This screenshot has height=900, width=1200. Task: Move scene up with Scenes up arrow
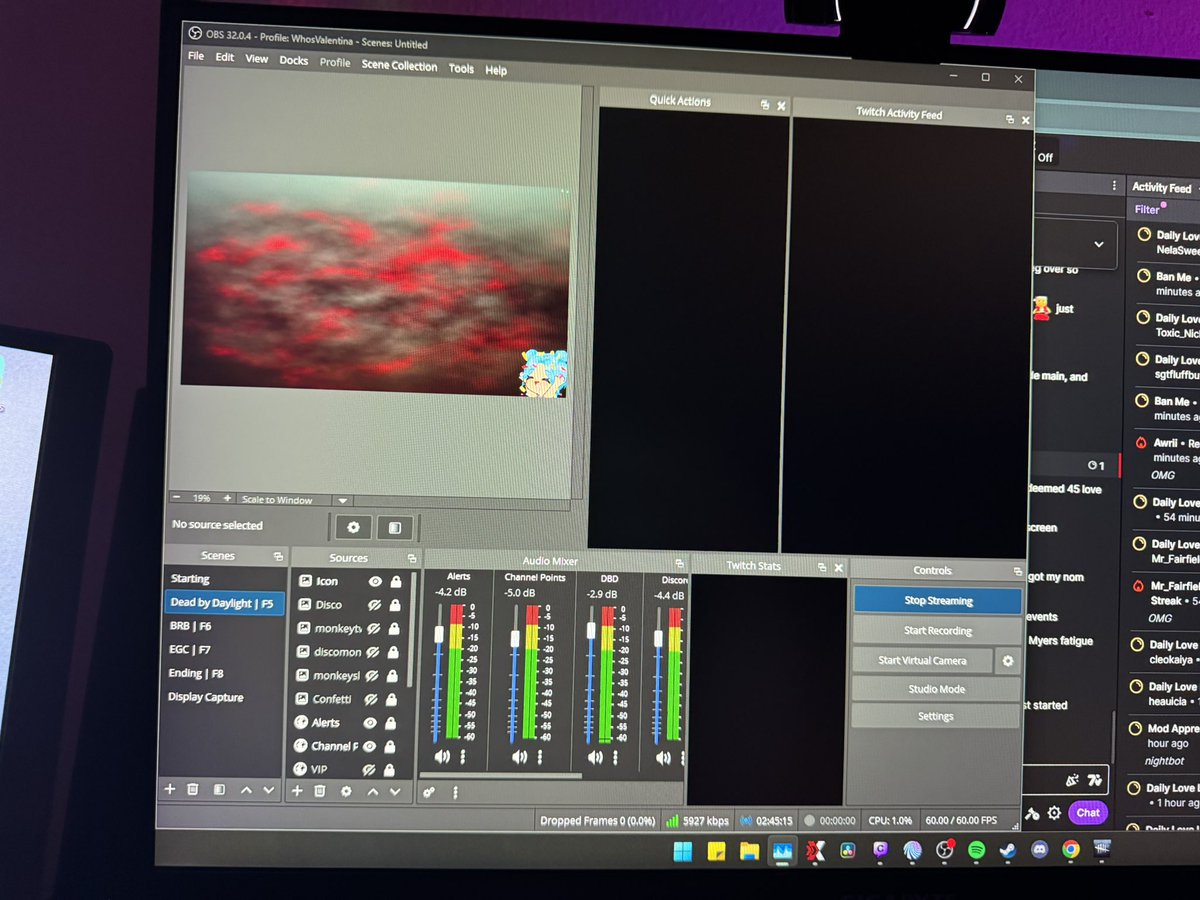tap(246, 790)
